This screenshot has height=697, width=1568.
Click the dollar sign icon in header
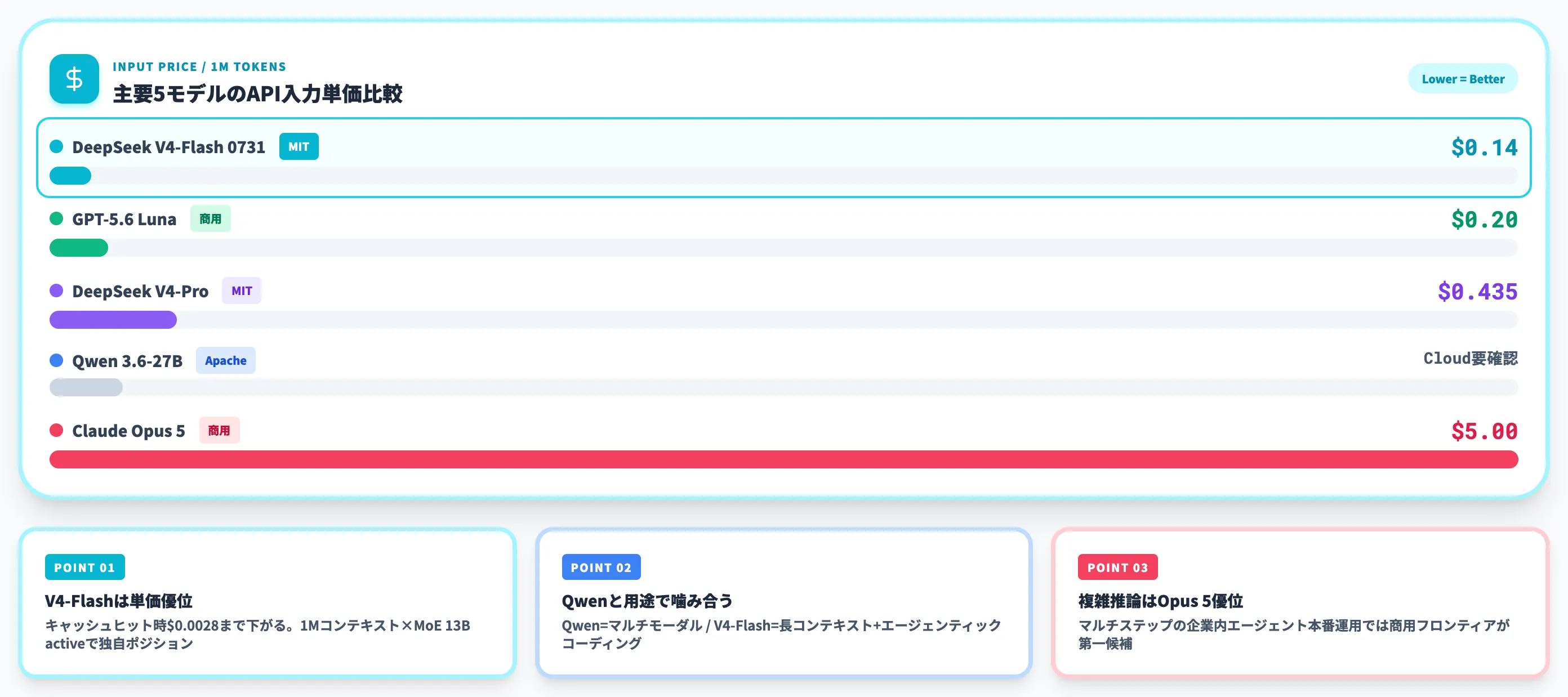74,79
